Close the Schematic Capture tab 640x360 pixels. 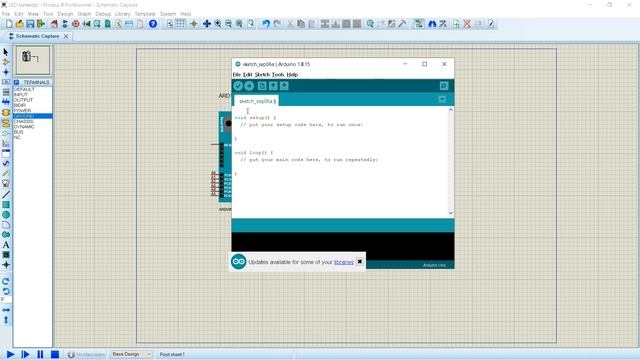coord(66,36)
